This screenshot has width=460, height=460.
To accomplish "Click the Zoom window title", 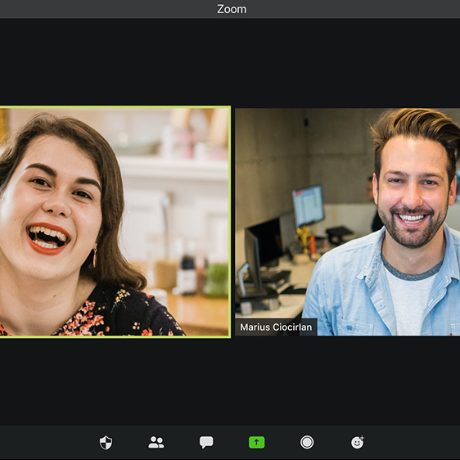I will click(x=232, y=9).
